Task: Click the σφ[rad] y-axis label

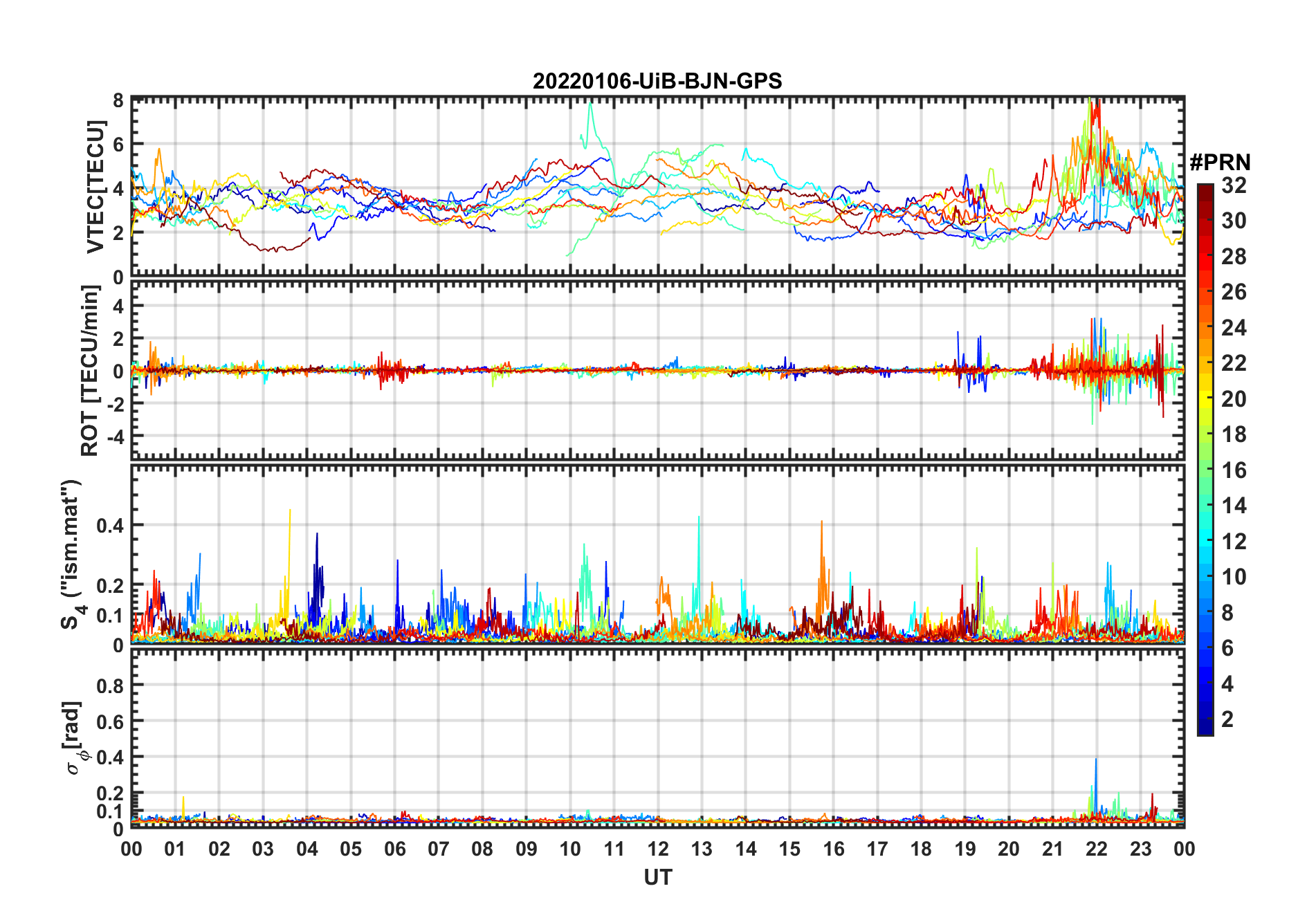Action: pos(75,738)
